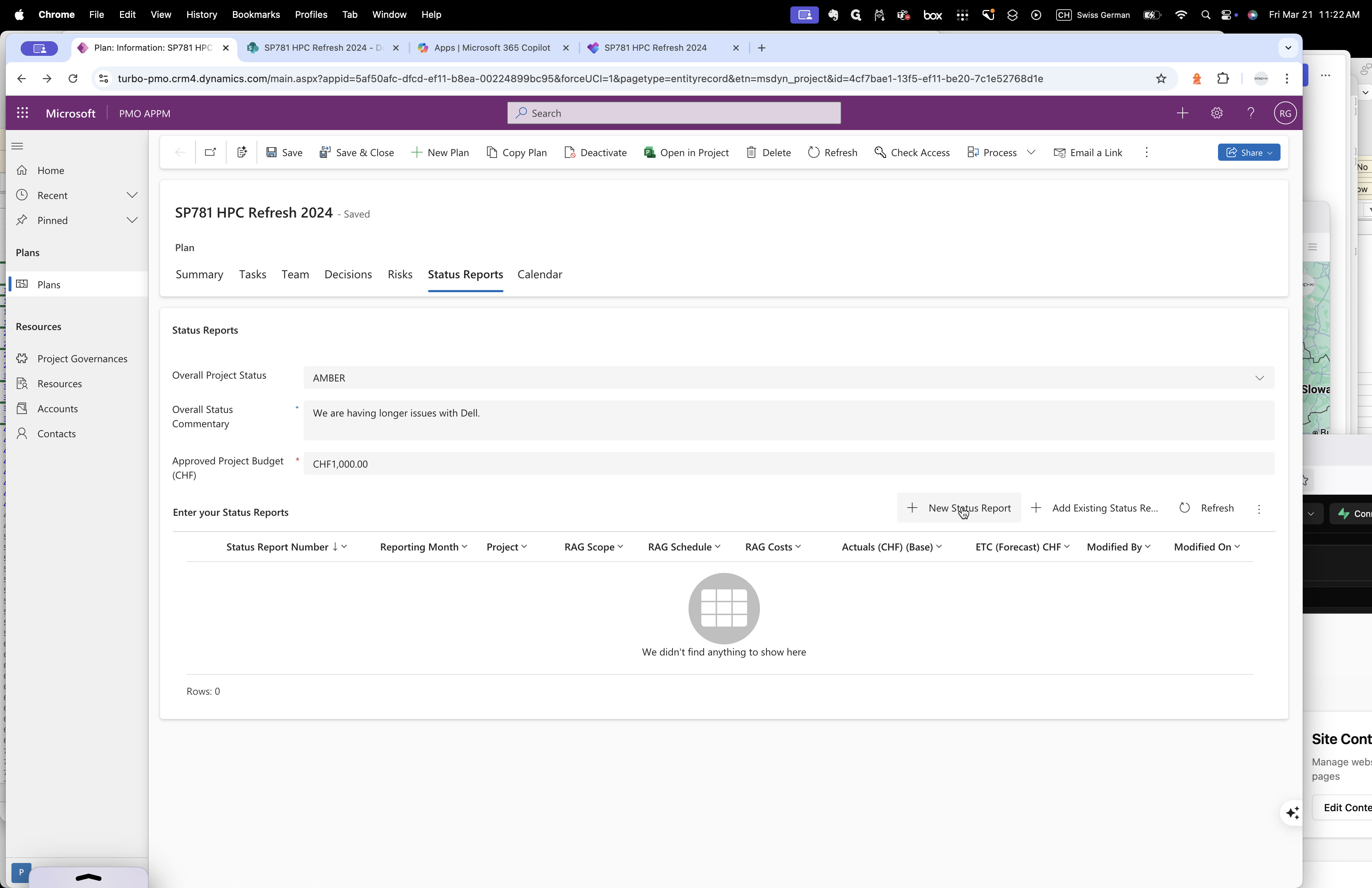This screenshot has width=1372, height=888.
Task: Click the Check Access icon
Action: point(880,153)
